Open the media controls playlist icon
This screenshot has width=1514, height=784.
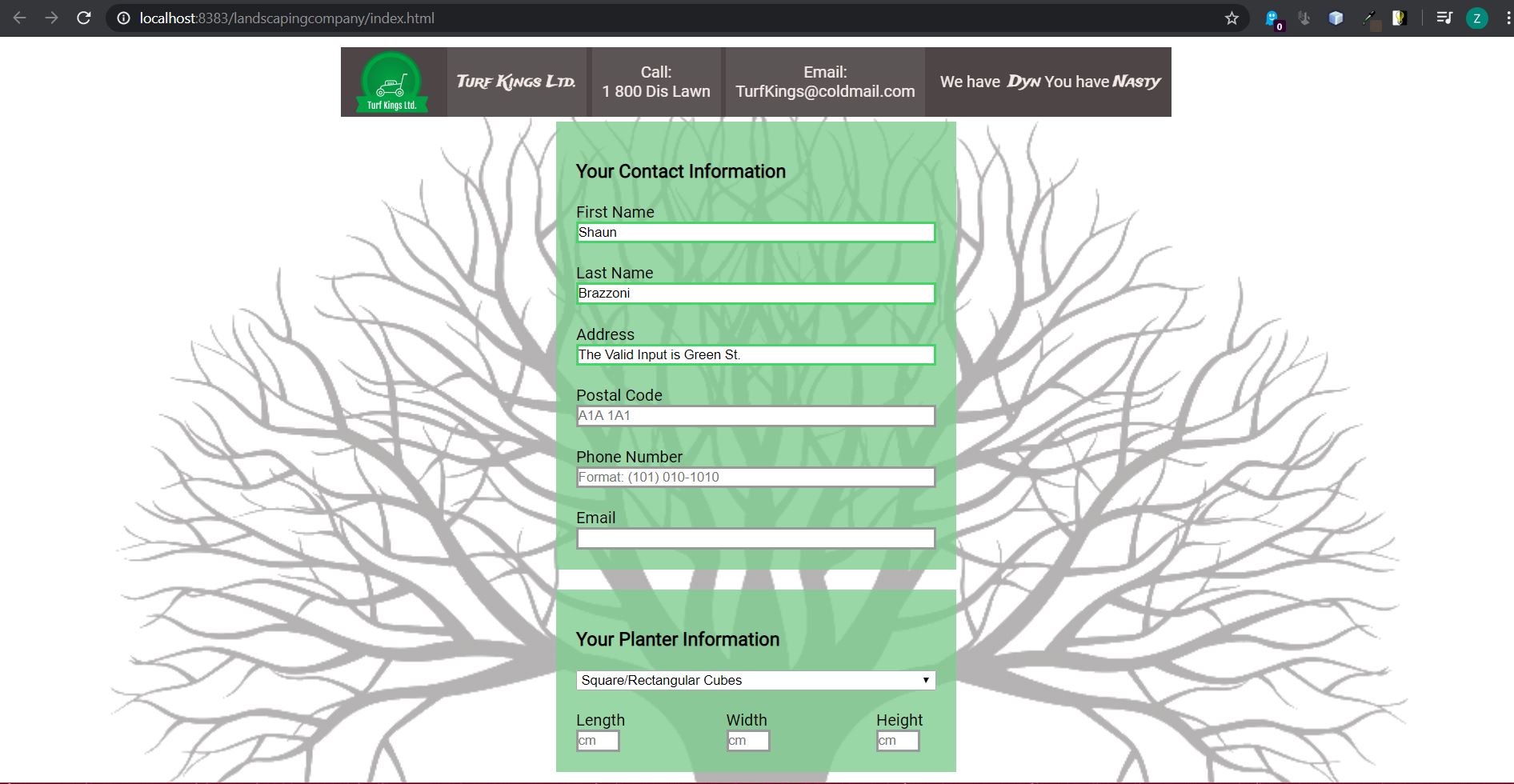[x=1444, y=18]
